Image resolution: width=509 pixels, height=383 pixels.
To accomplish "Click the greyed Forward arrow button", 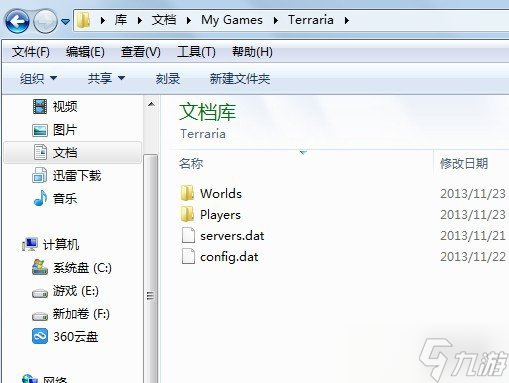I will click(45, 21).
